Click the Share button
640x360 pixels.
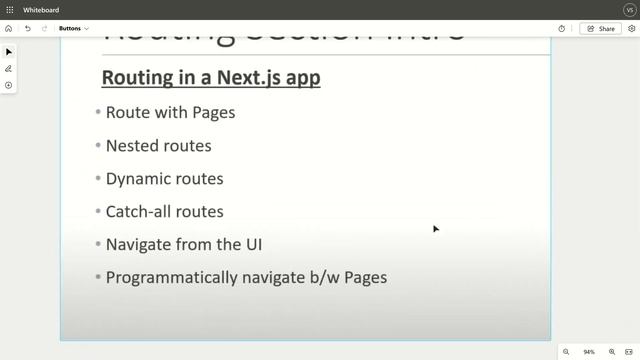point(600,29)
